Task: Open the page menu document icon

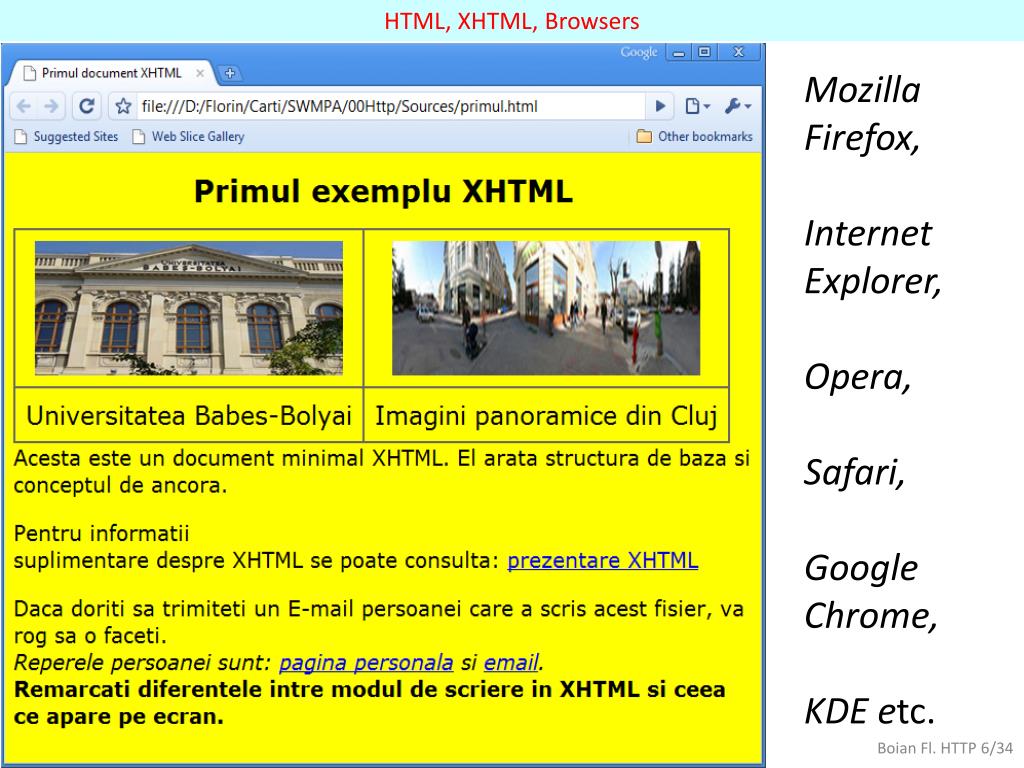Action: pos(696,106)
